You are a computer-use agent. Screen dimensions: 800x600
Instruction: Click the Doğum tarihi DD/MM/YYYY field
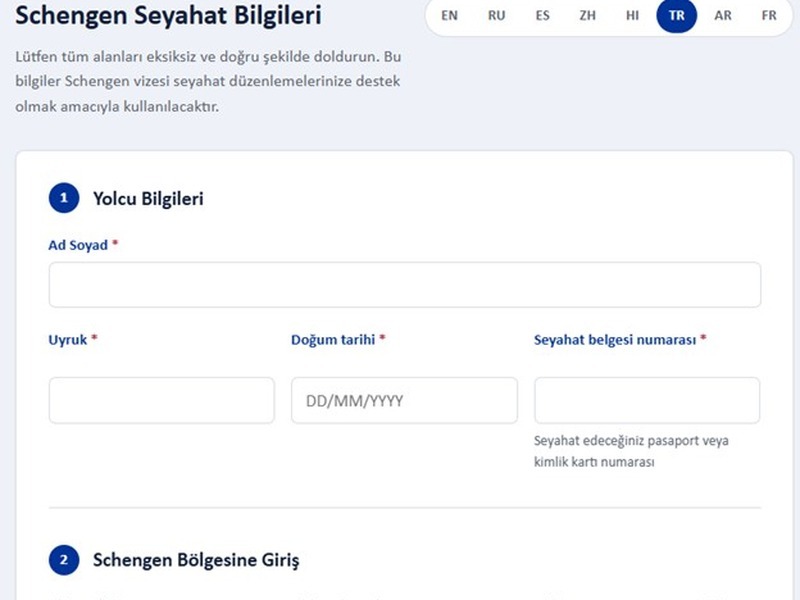[x=404, y=401]
